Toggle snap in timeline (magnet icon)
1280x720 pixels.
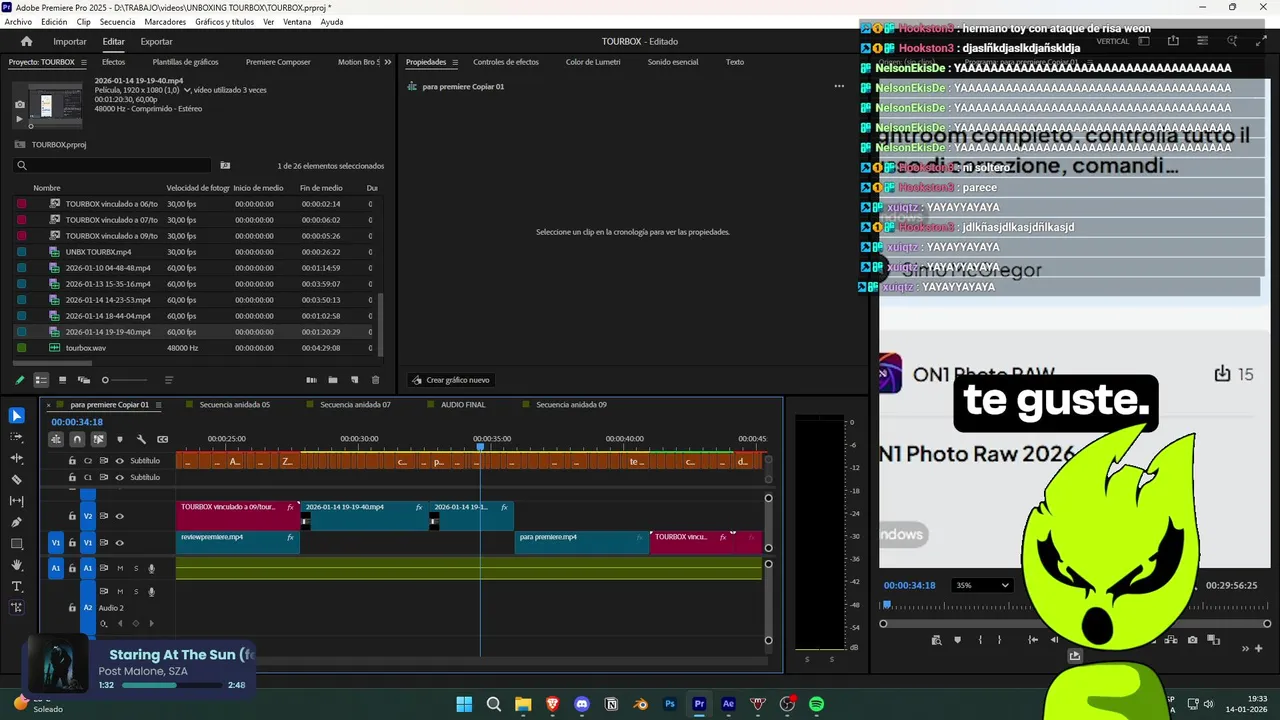[x=77, y=439]
